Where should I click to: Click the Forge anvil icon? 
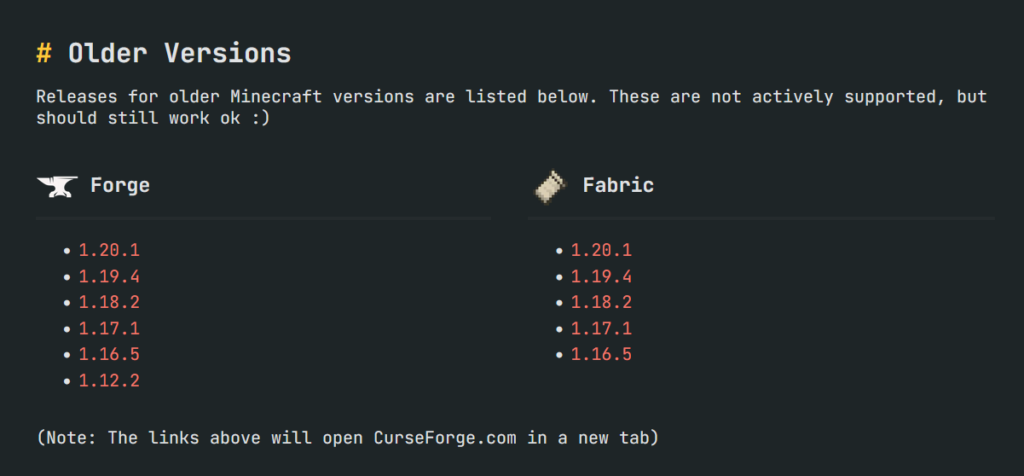(57, 186)
